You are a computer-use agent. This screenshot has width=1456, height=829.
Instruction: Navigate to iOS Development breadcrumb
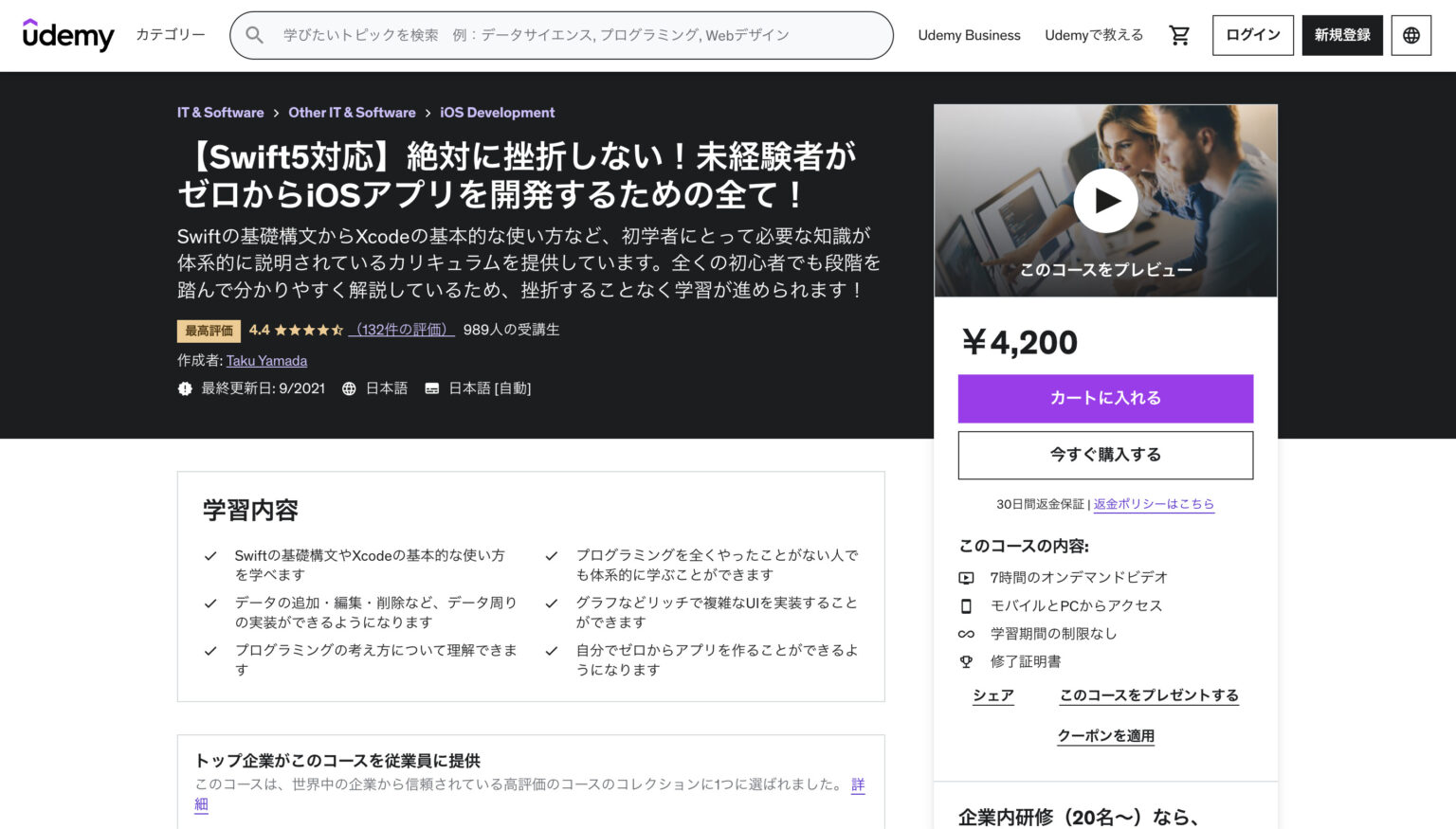pyautogui.click(x=497, y=112)
